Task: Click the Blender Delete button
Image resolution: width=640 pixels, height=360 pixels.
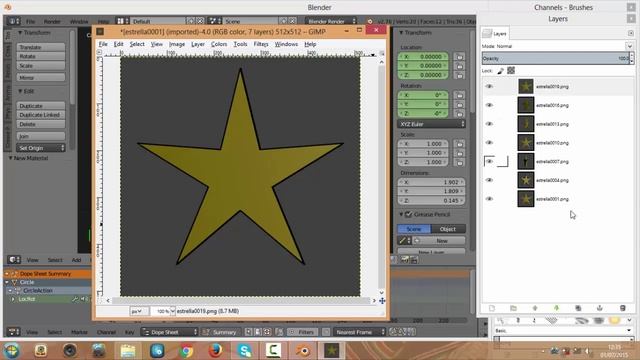Action: click(x=40, y=124)
